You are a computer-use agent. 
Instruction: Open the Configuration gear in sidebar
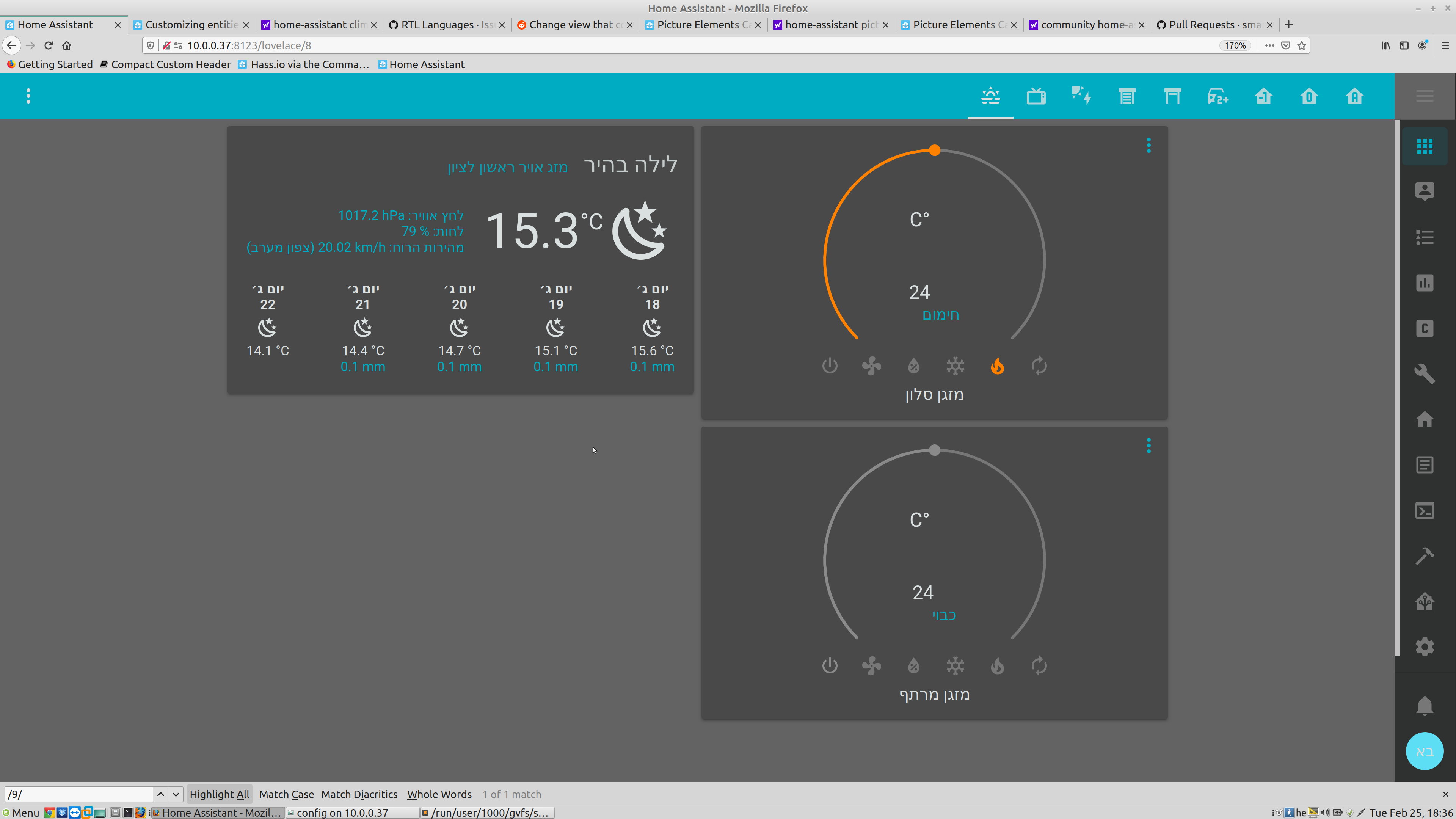[x=1424, y=646]
